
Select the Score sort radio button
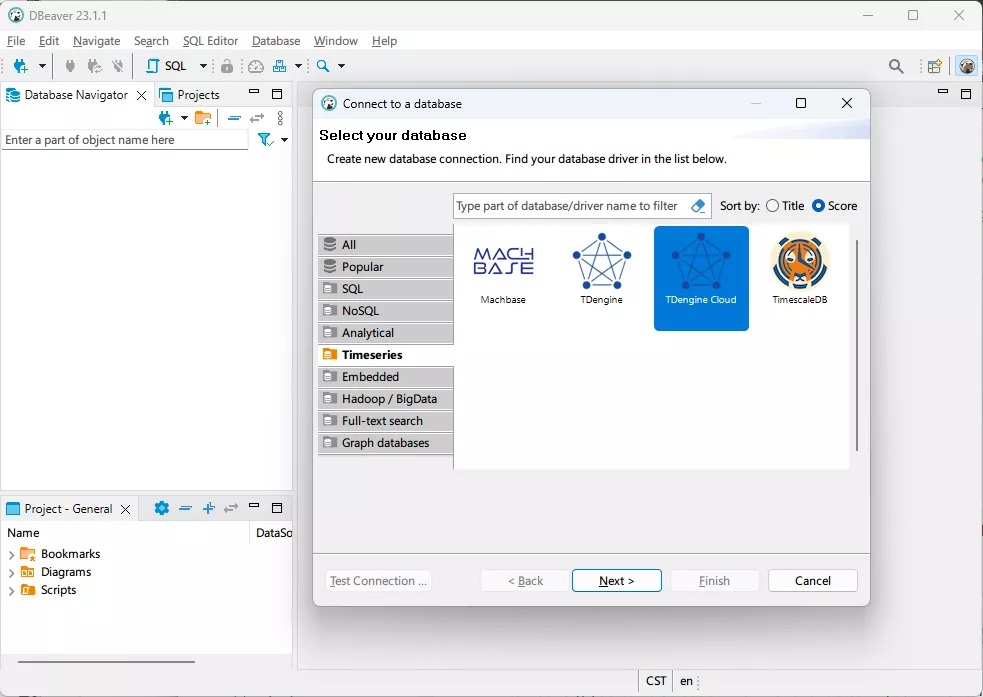(x=819, y=206)
